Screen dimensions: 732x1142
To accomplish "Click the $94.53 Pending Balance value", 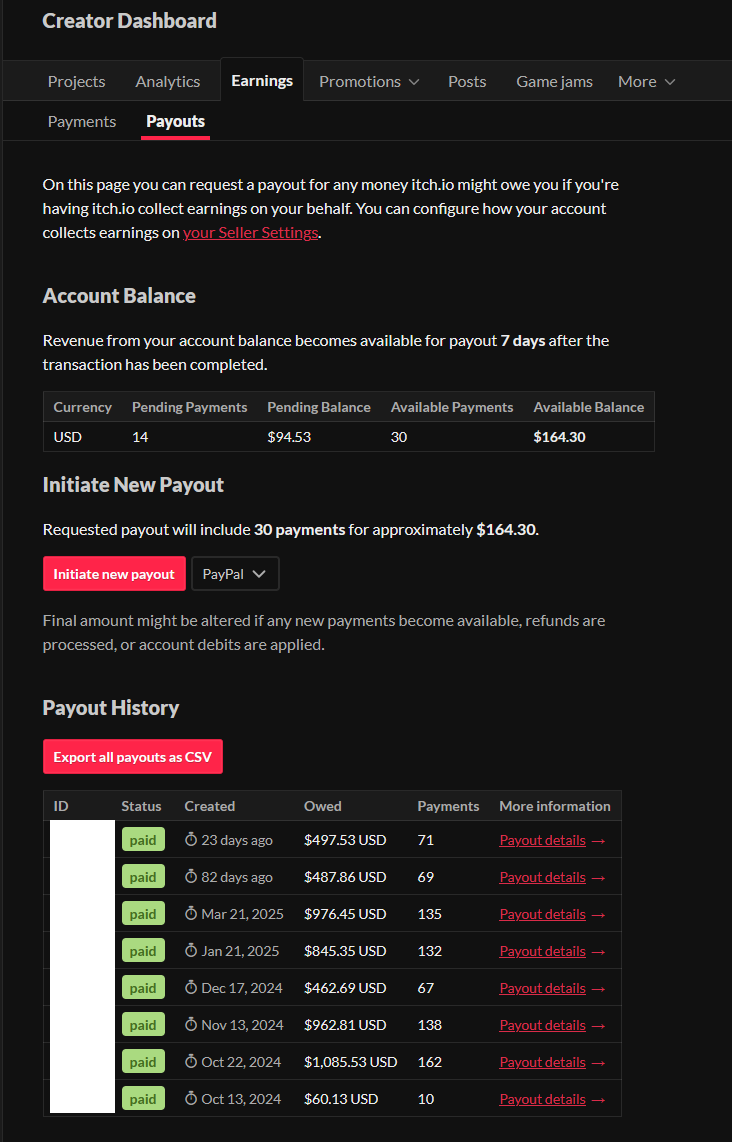I will [289, 437].
